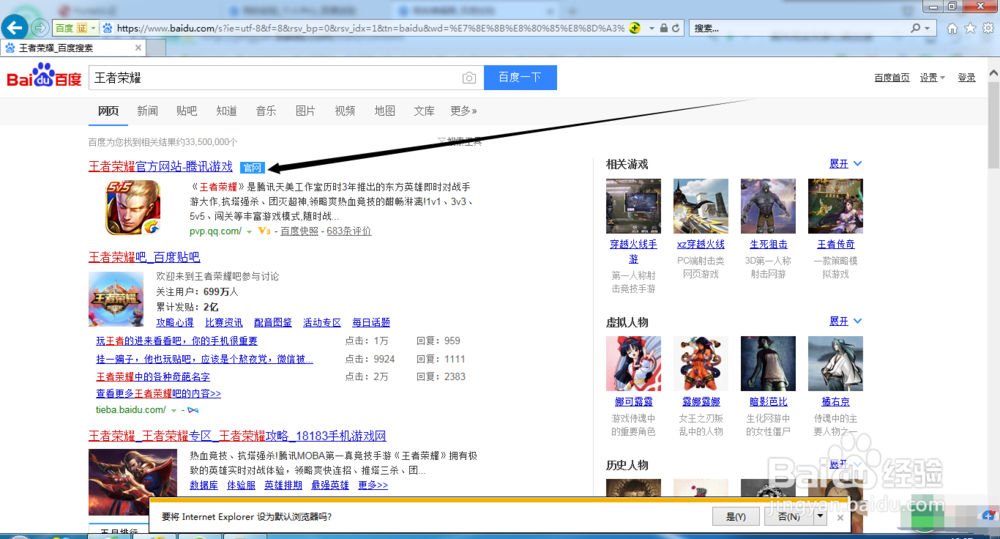This screenshot has height=539, width=1000.
Task: Switch to the 视频 search tab
Action: tap(345, 111)
